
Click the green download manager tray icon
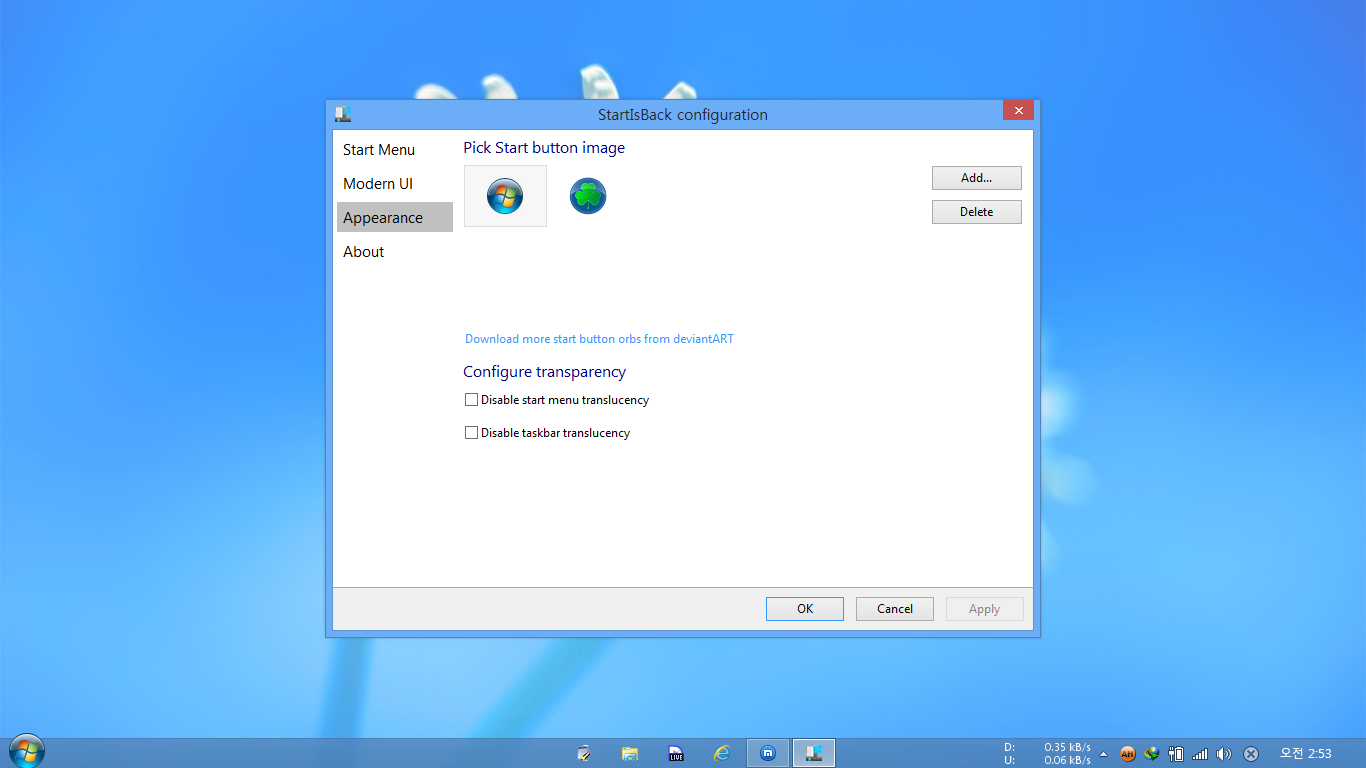coord(1152,754)
